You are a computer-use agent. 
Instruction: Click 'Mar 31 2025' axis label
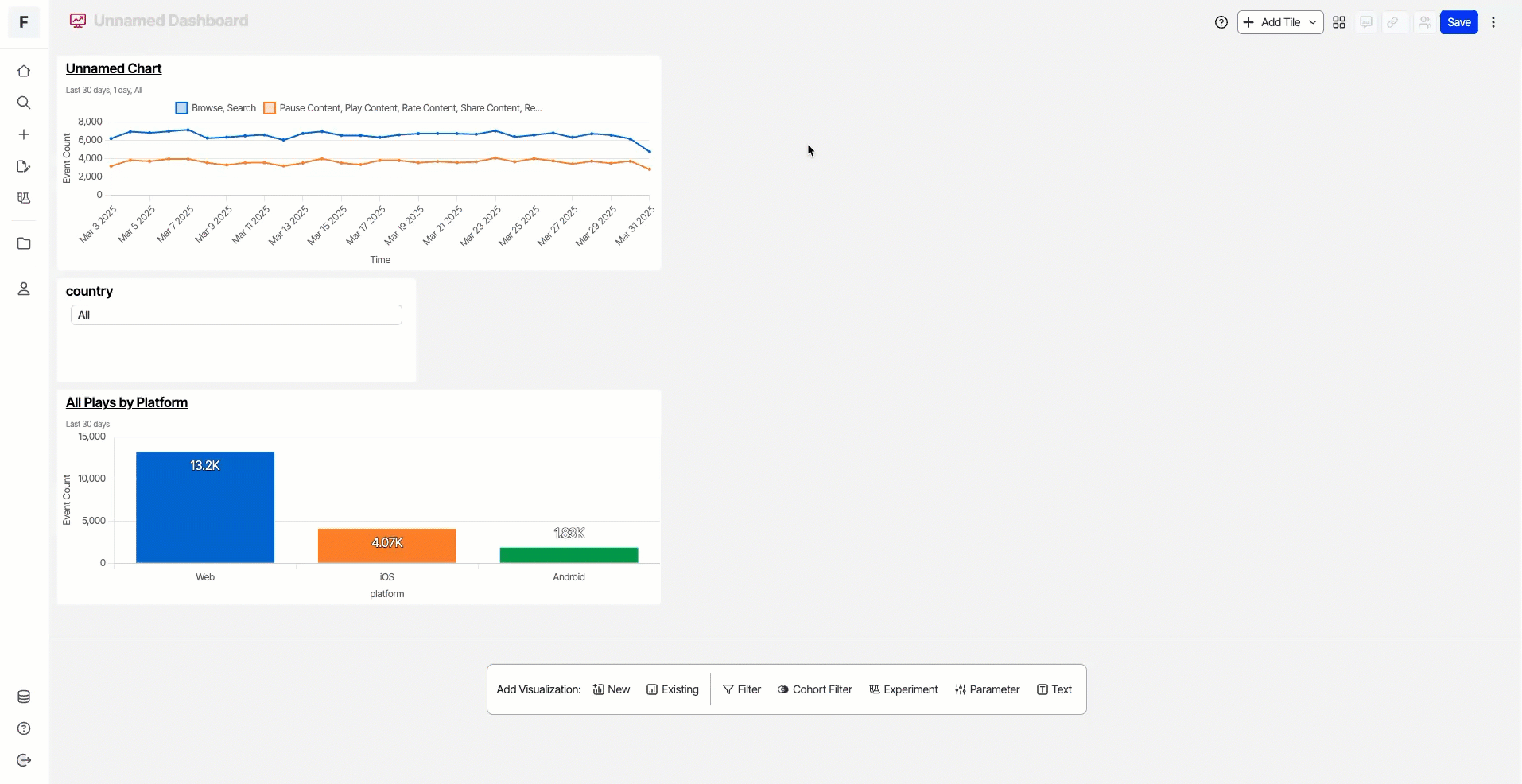pos(635,225)
